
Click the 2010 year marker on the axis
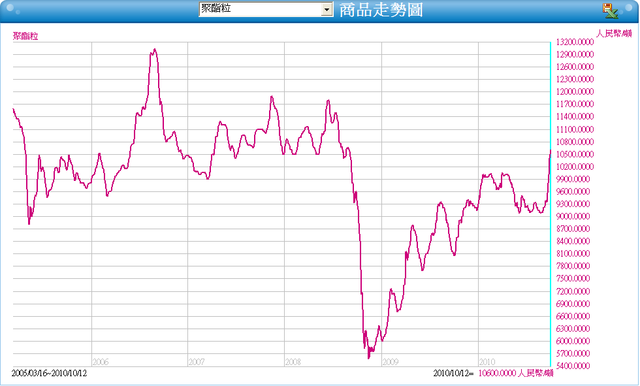pyautogui.click(x=487, y=362)
